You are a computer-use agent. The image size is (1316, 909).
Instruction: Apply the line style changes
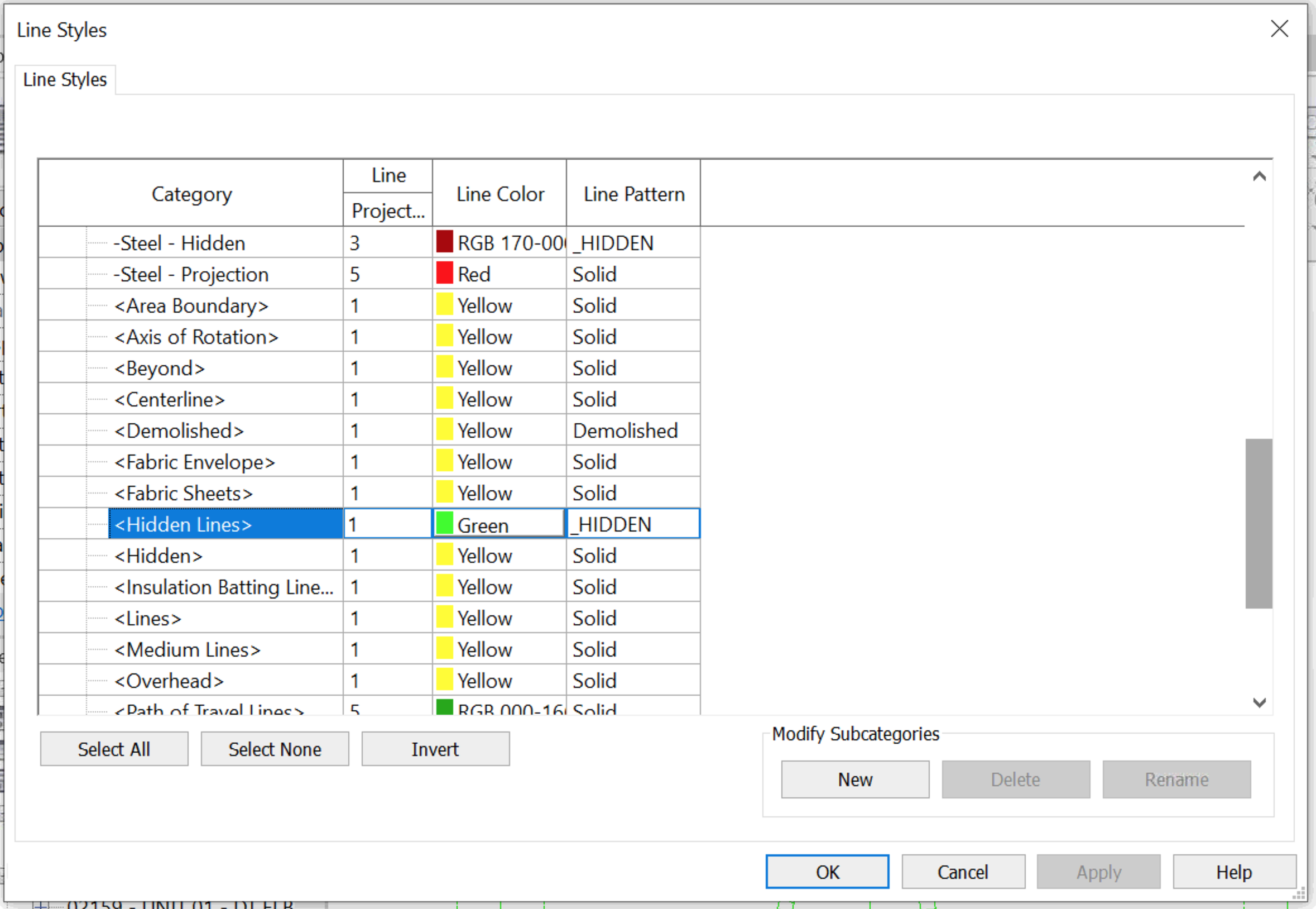(x=1098, y=871)
